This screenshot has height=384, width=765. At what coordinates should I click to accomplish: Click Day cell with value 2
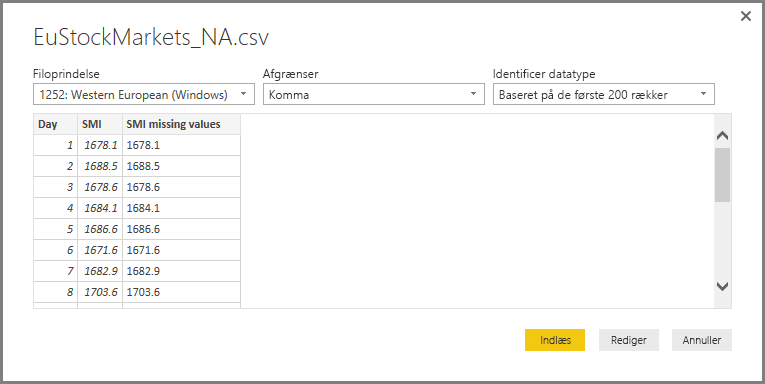click(x=55, y=166)
